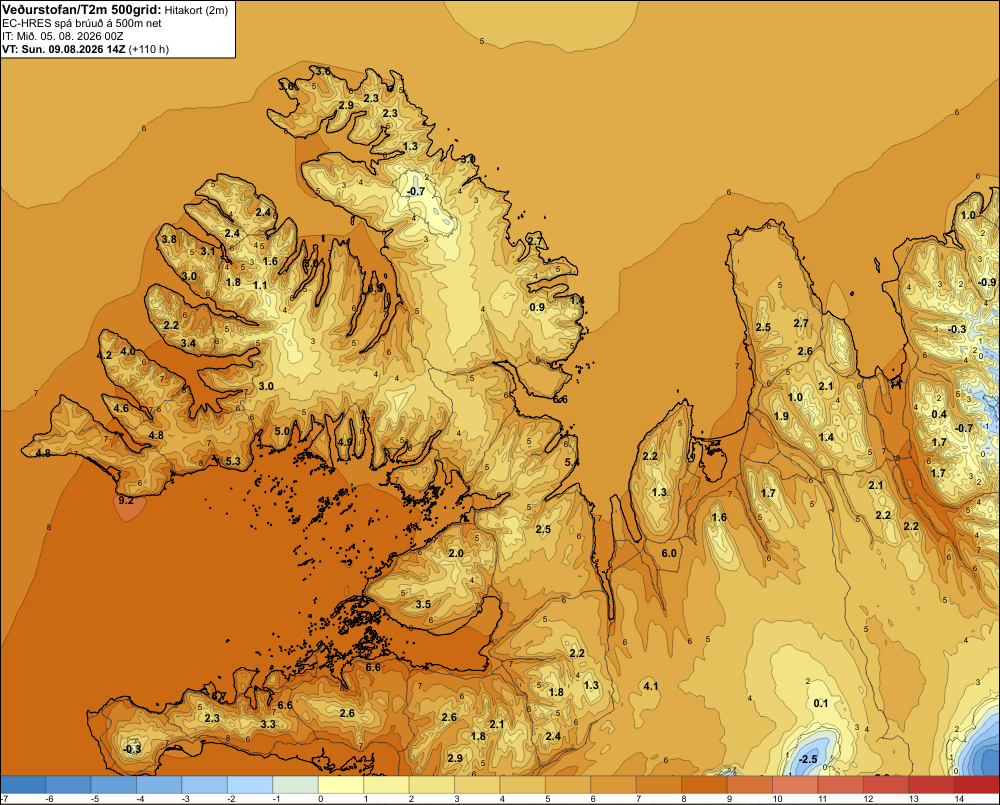Screen dimensions: 1000x805
Task: Click the 'IT: Mið. 05. 08. 2026 00Z' line
Action: (x=62, y=36)
